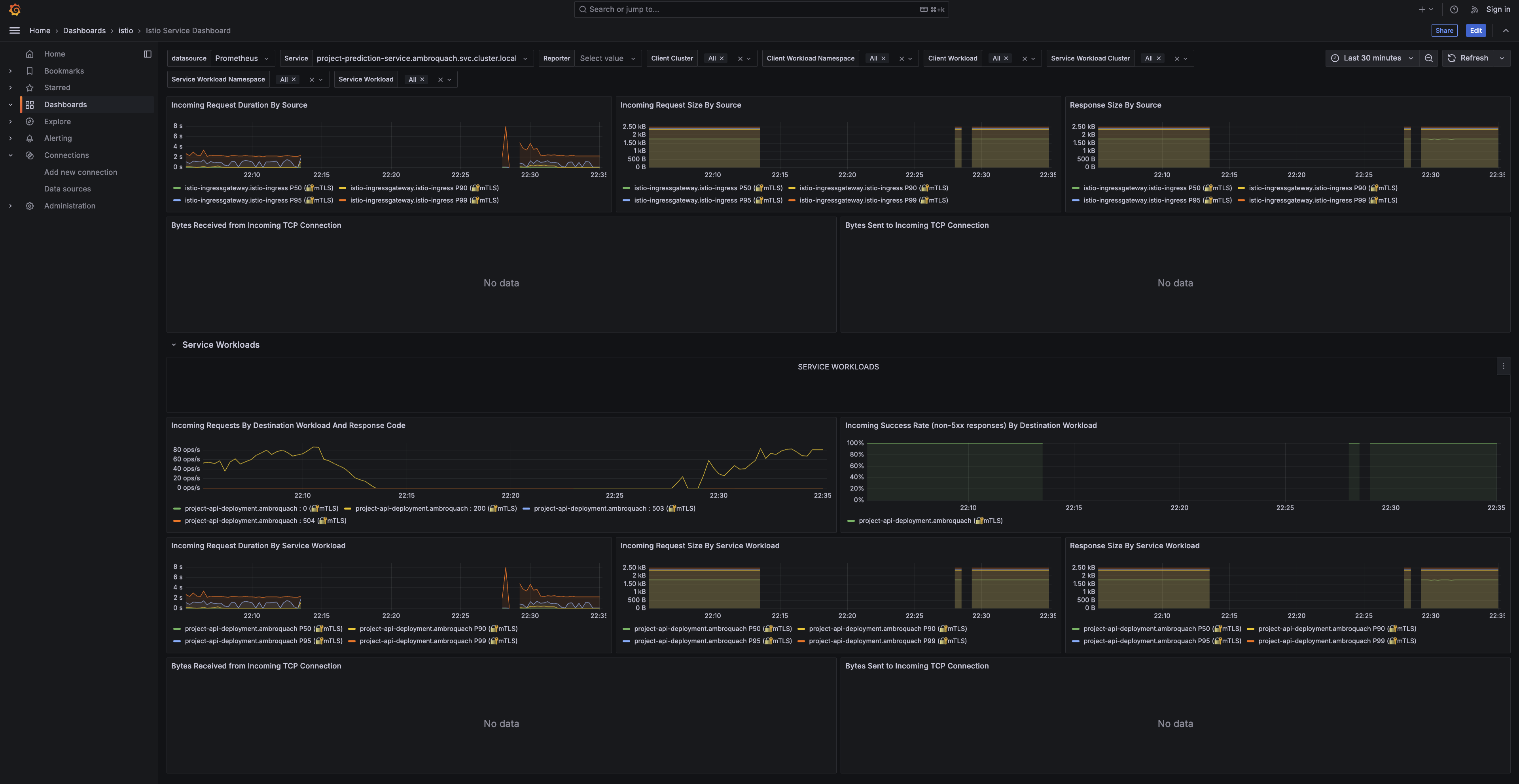The image size is (1519, 784).
Task: Open Explore in sidebar menu
Action: 57,121
